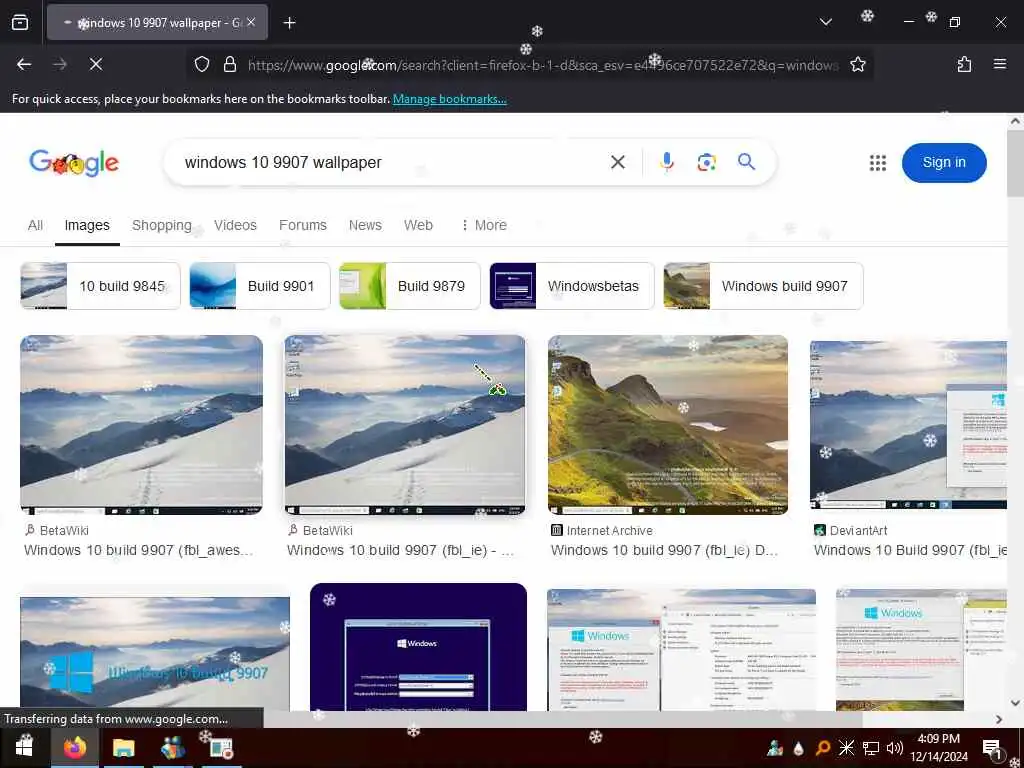Expand the list all tabs chevron
Viewport: 1024px width, 768px height.
[825, 22]
